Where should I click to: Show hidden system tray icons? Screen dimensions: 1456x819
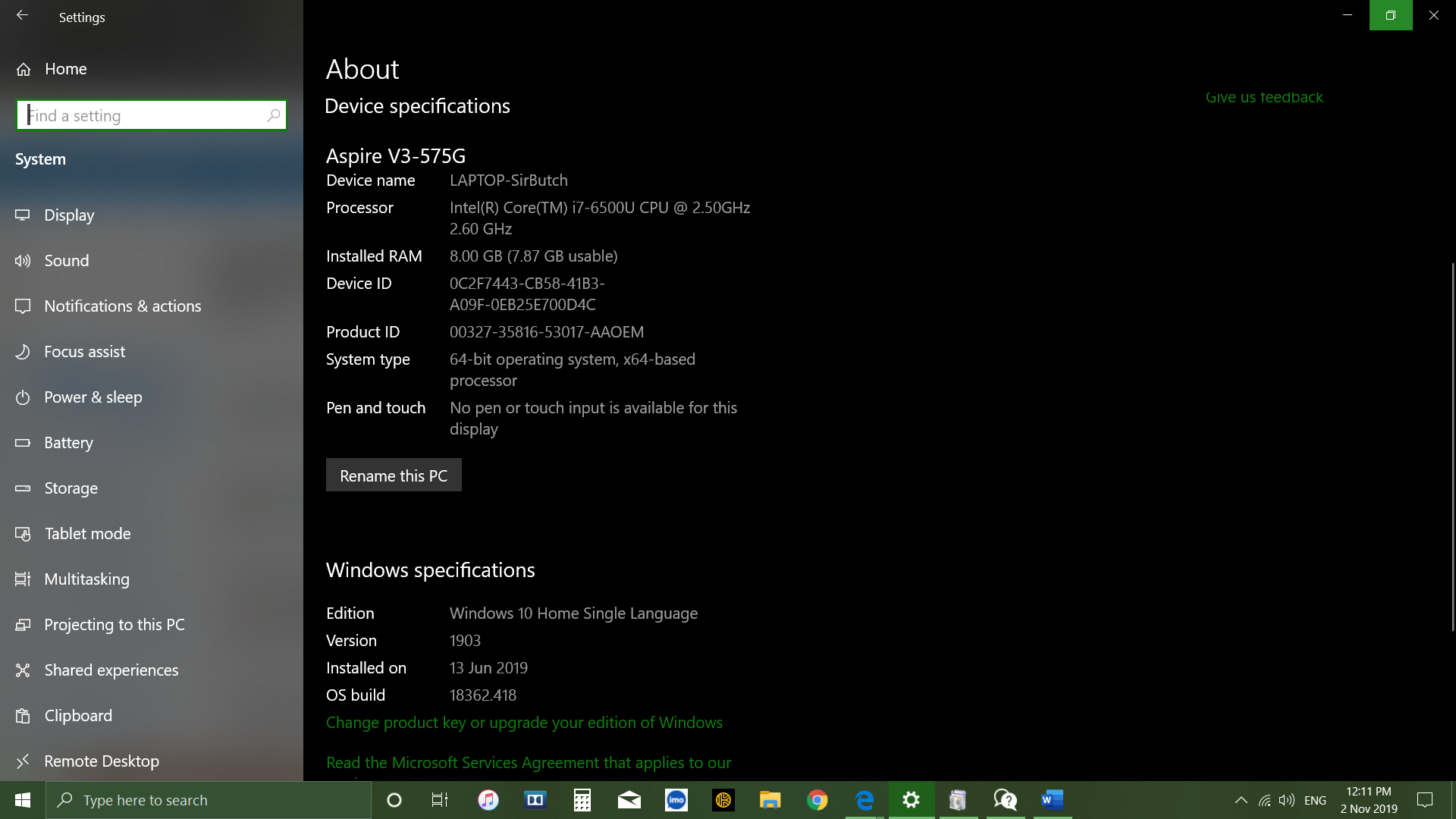tap(1241, 800)
